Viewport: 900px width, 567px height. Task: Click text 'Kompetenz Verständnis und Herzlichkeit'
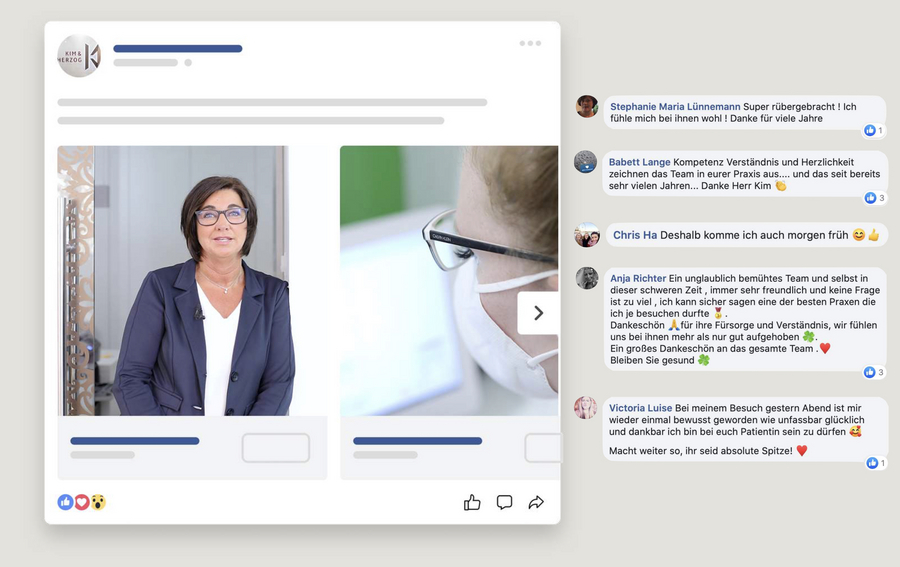[x=763, y=162]
